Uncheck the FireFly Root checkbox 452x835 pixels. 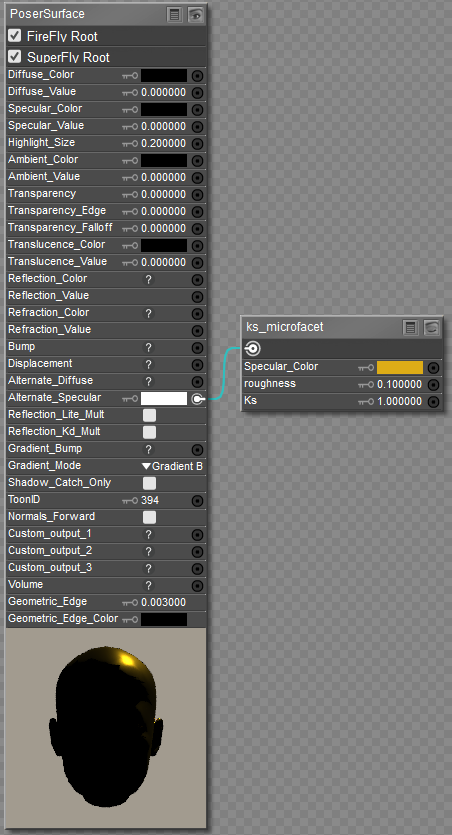pyautogui.click(x=15, y=36)
